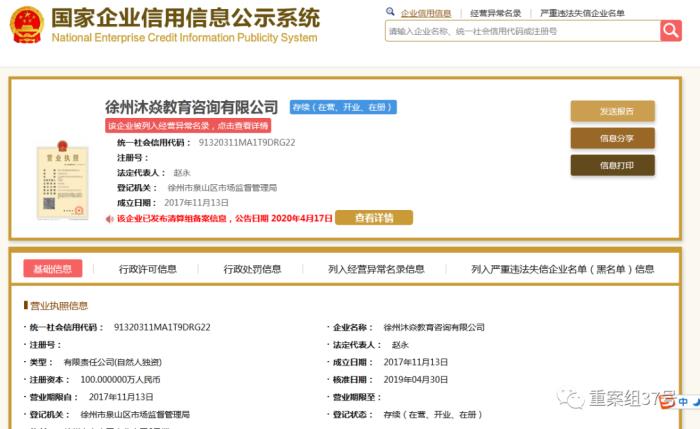Viewport: 700px width, 429px height.
Task: Click the red speaker announcement icon
Action: [x=110, y=218]
